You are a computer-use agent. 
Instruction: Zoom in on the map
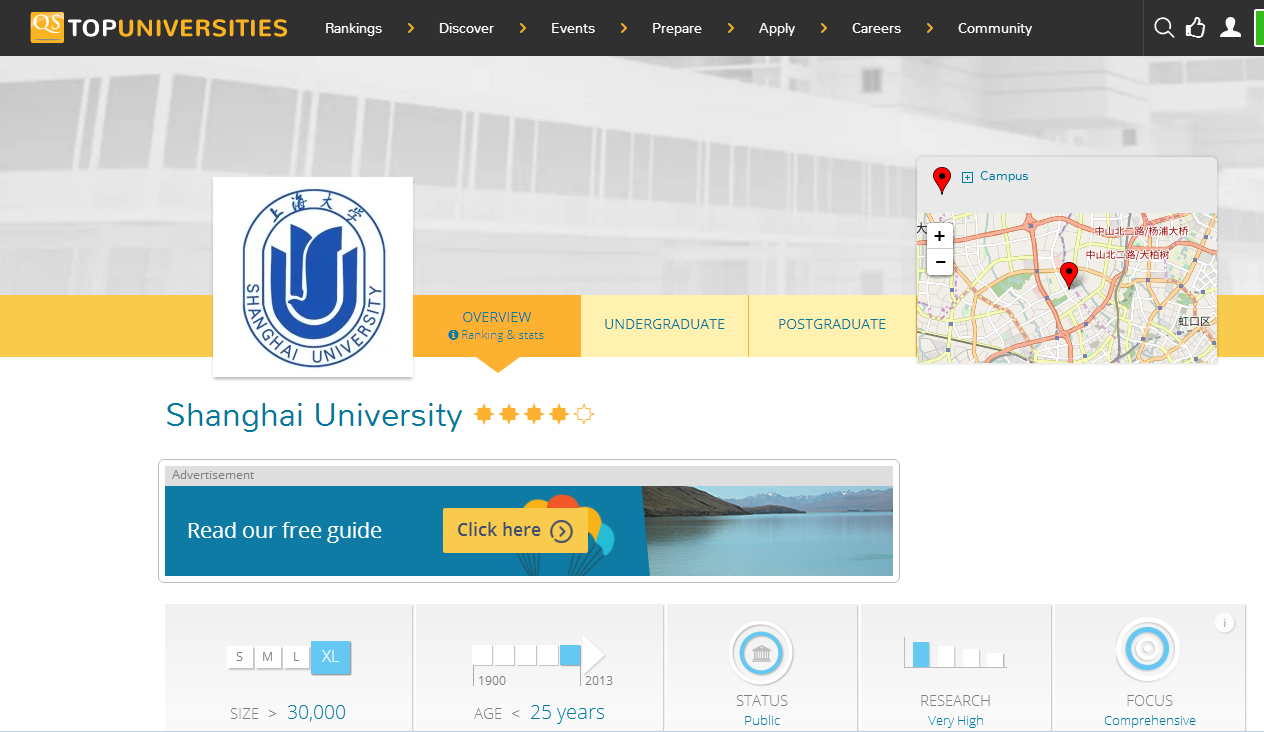(x=940, y=237)
